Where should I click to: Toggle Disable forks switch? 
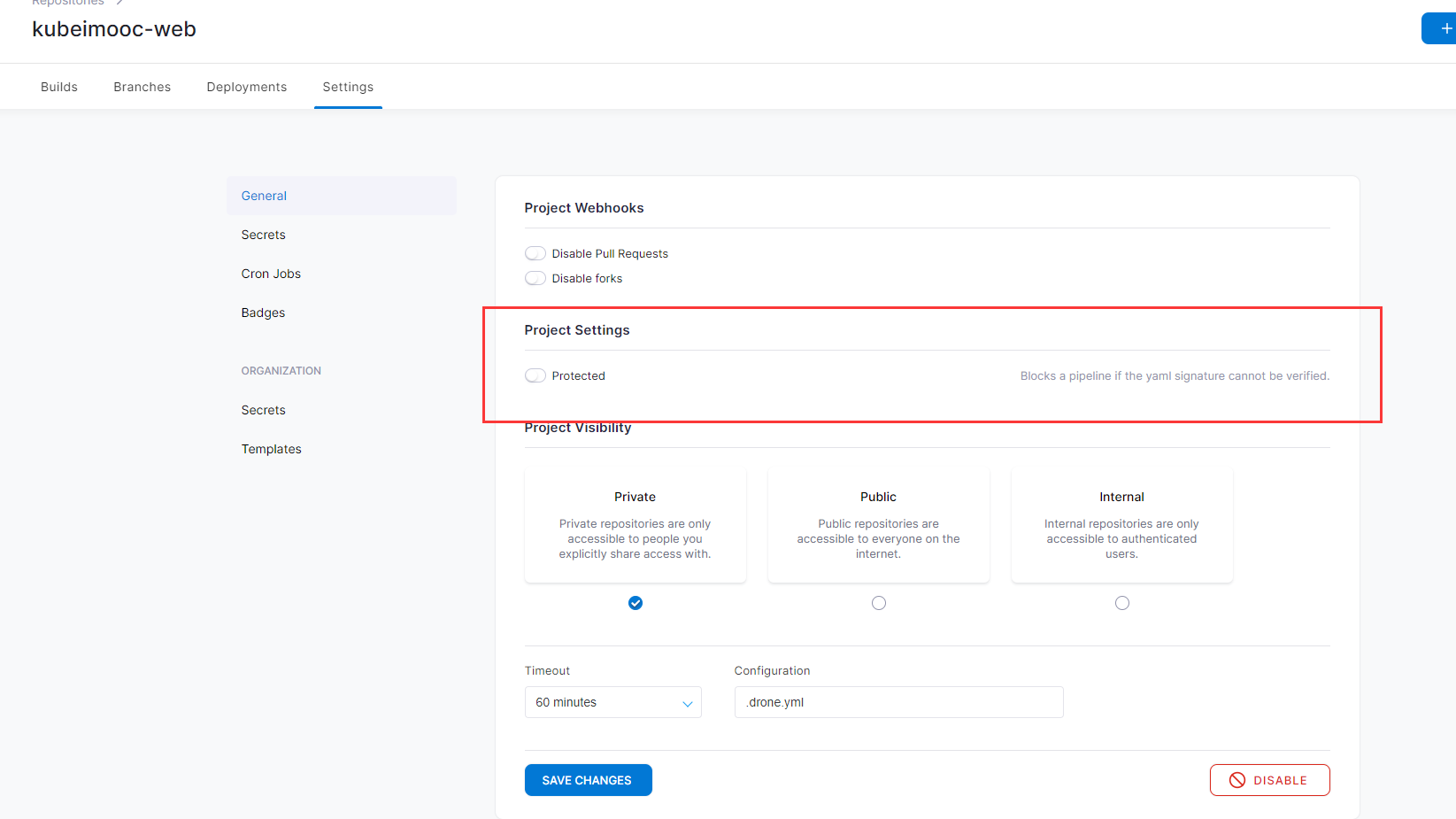tap(535, 279)
